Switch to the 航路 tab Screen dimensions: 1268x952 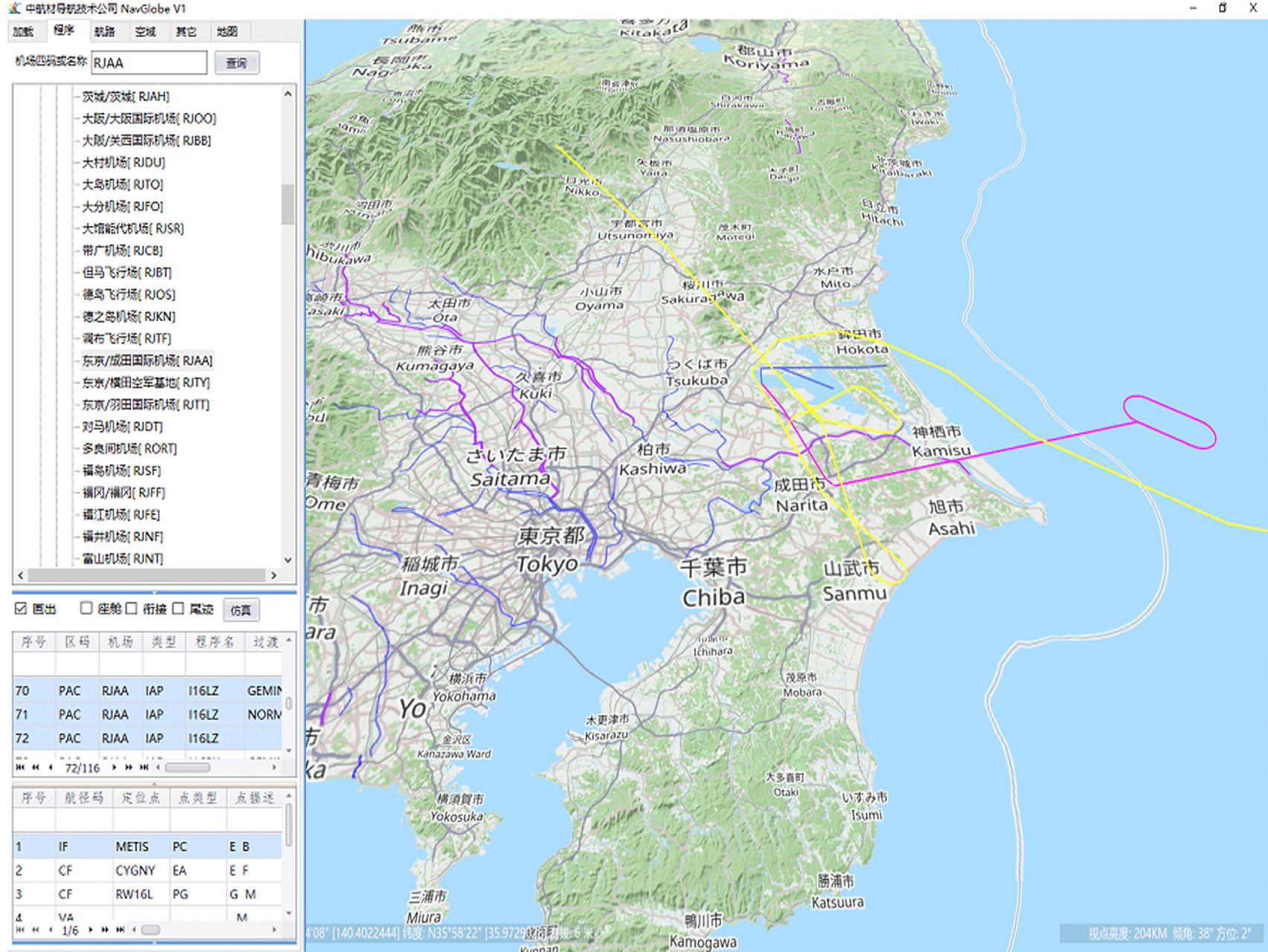tap(105, 31)
